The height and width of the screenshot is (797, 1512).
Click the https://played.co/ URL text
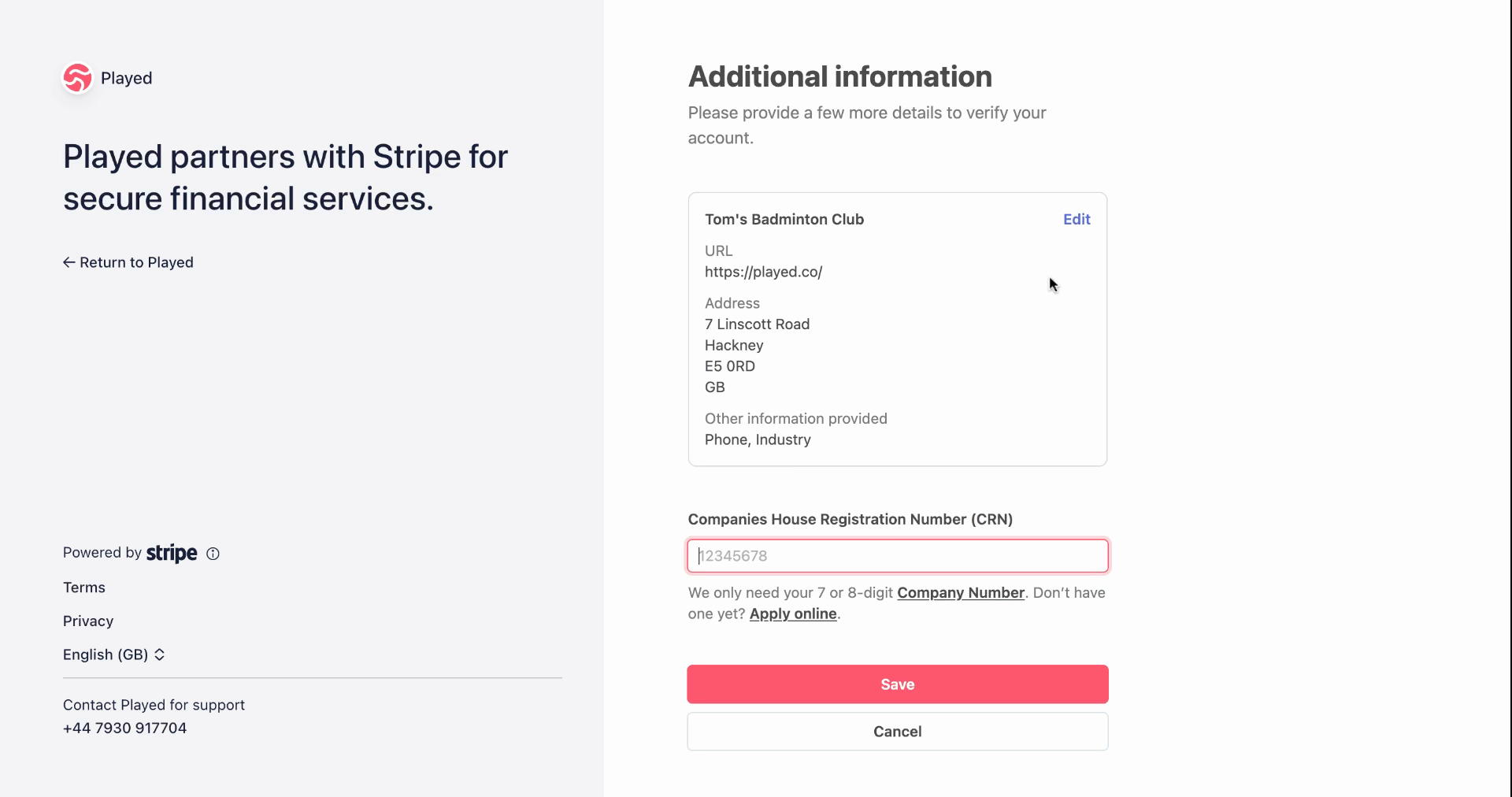764,272
